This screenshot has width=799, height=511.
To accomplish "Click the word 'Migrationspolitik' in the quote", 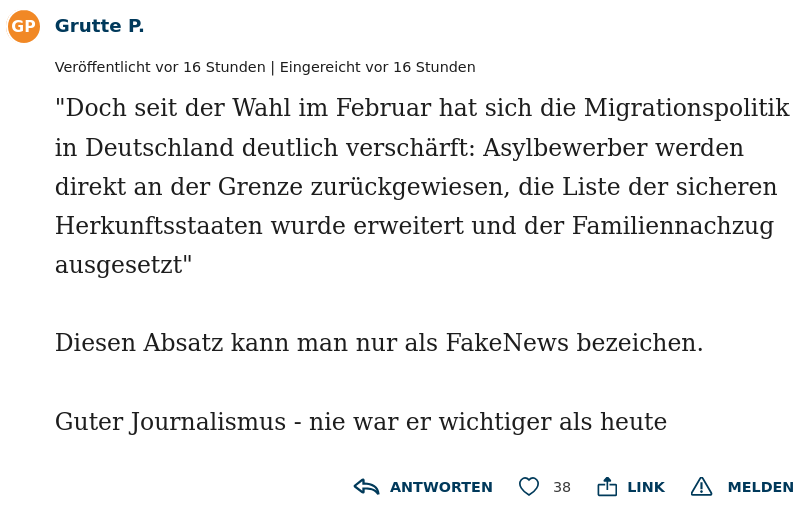I will point(686,108).
